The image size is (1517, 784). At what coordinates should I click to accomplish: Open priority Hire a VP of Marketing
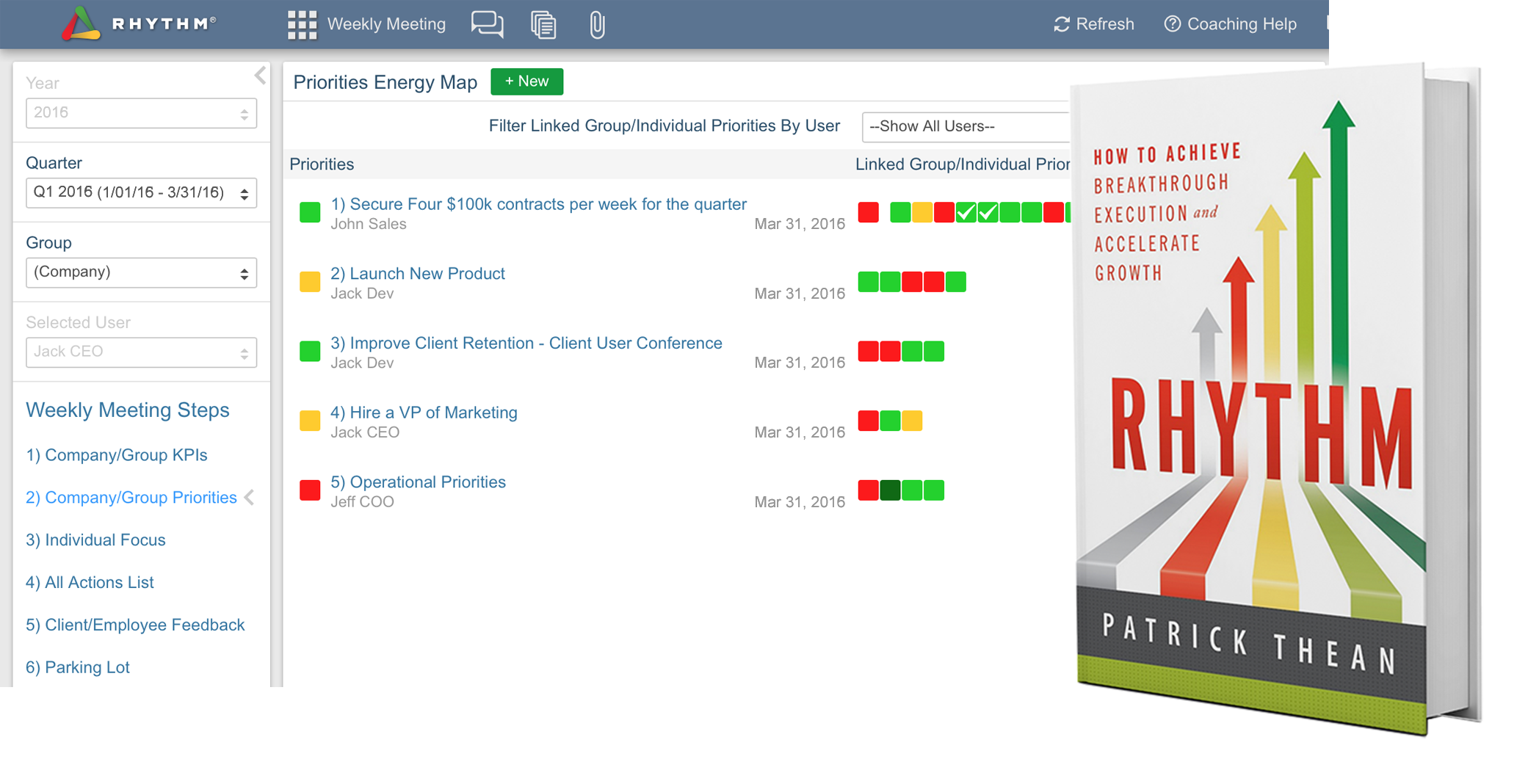tap(424, 413)
